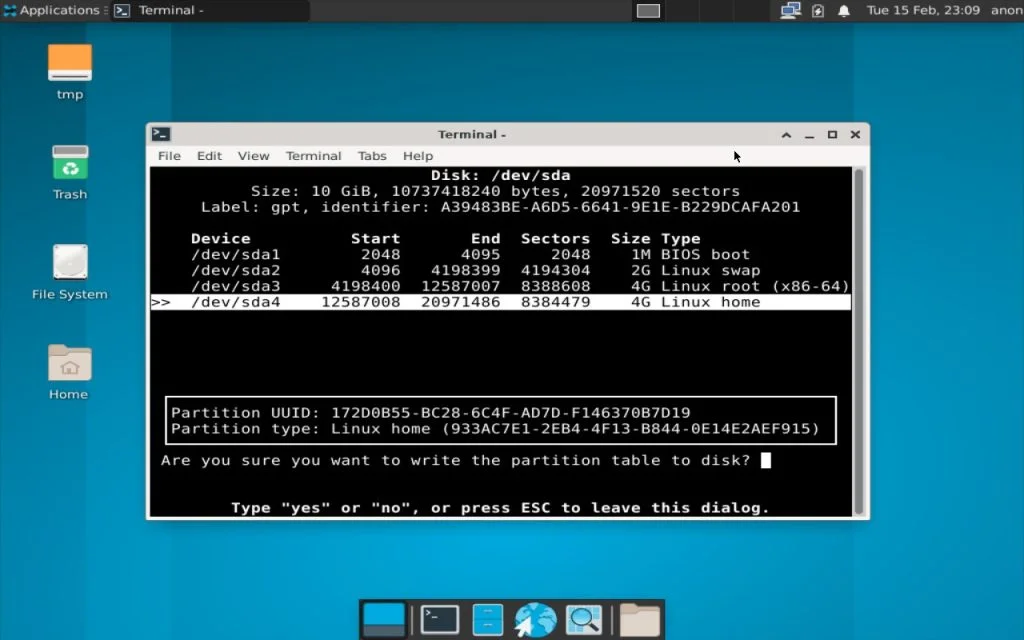Image resolution: width=1024 pixels, height=640 pixels.
Task: Select the desktop preview thumbnail in the dock
Action: point(384,618)
